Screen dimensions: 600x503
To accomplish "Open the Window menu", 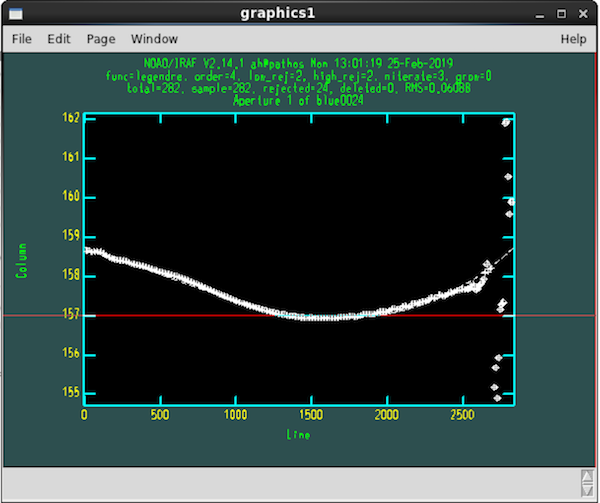I will 154,39.
